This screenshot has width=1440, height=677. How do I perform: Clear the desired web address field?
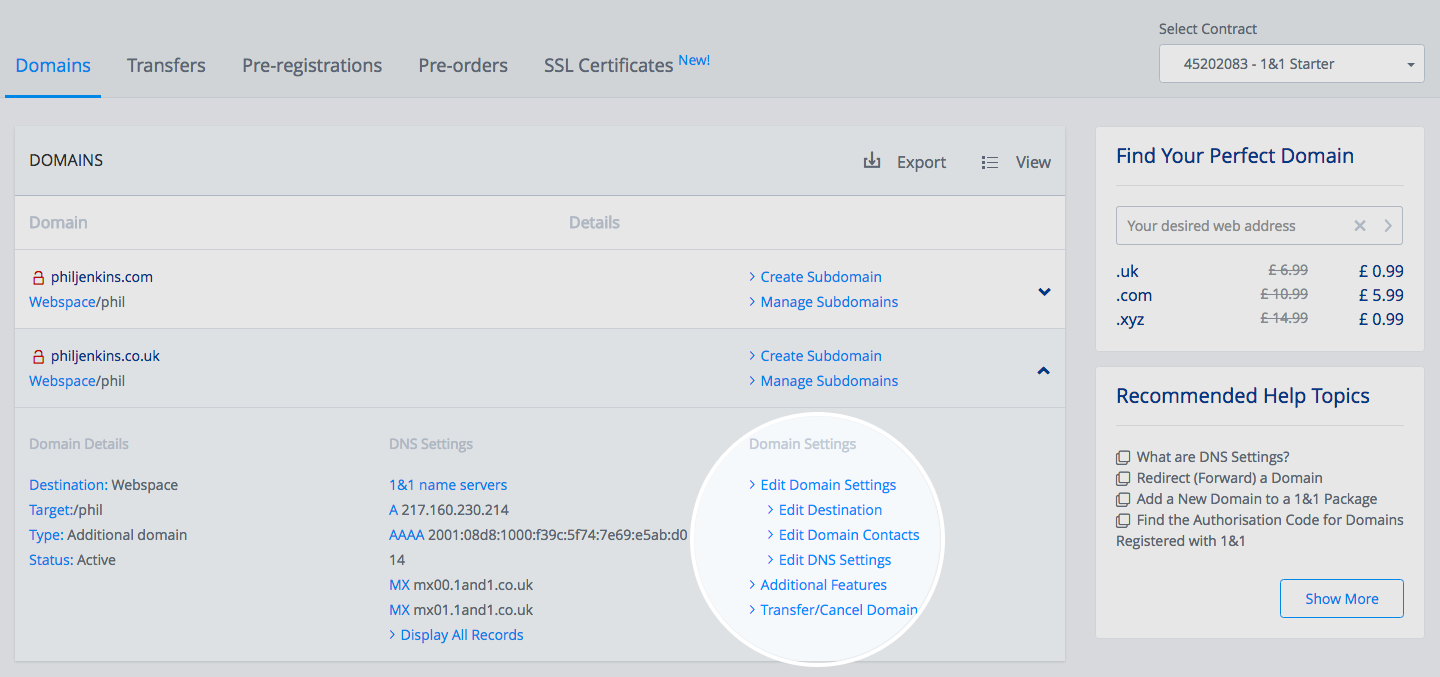(1360, 226)
